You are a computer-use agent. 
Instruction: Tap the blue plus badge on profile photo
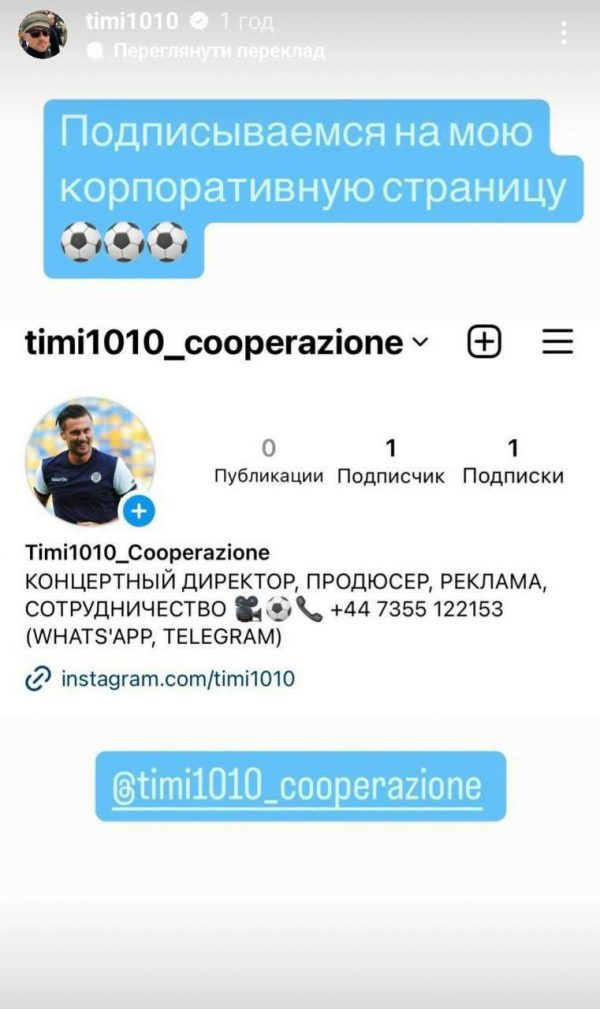(x=139, y=512)
